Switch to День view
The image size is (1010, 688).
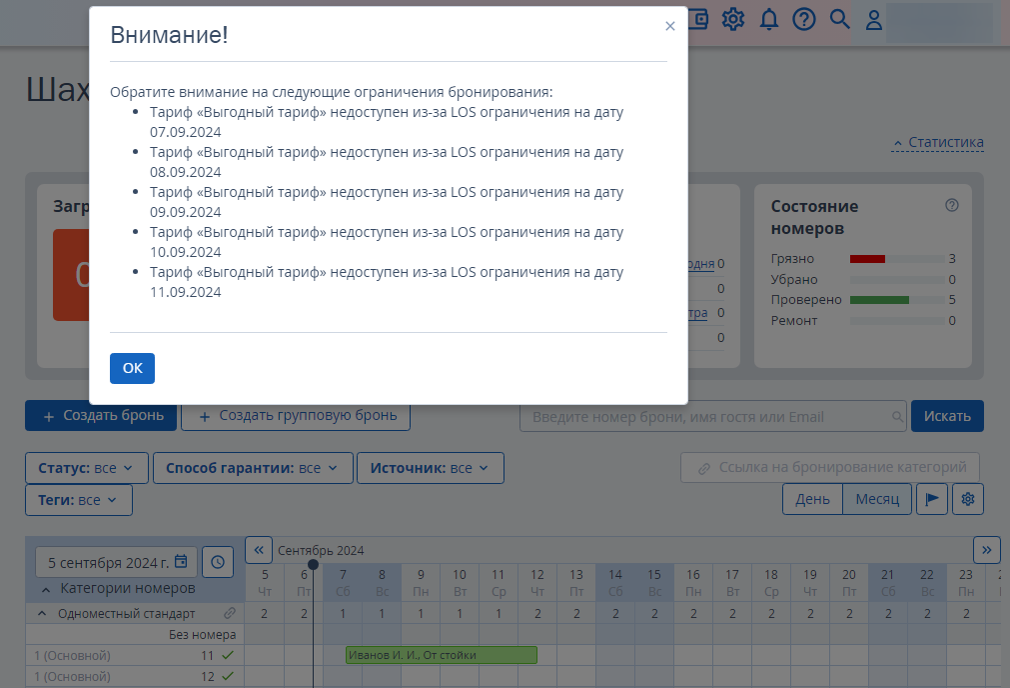[812, 499]
